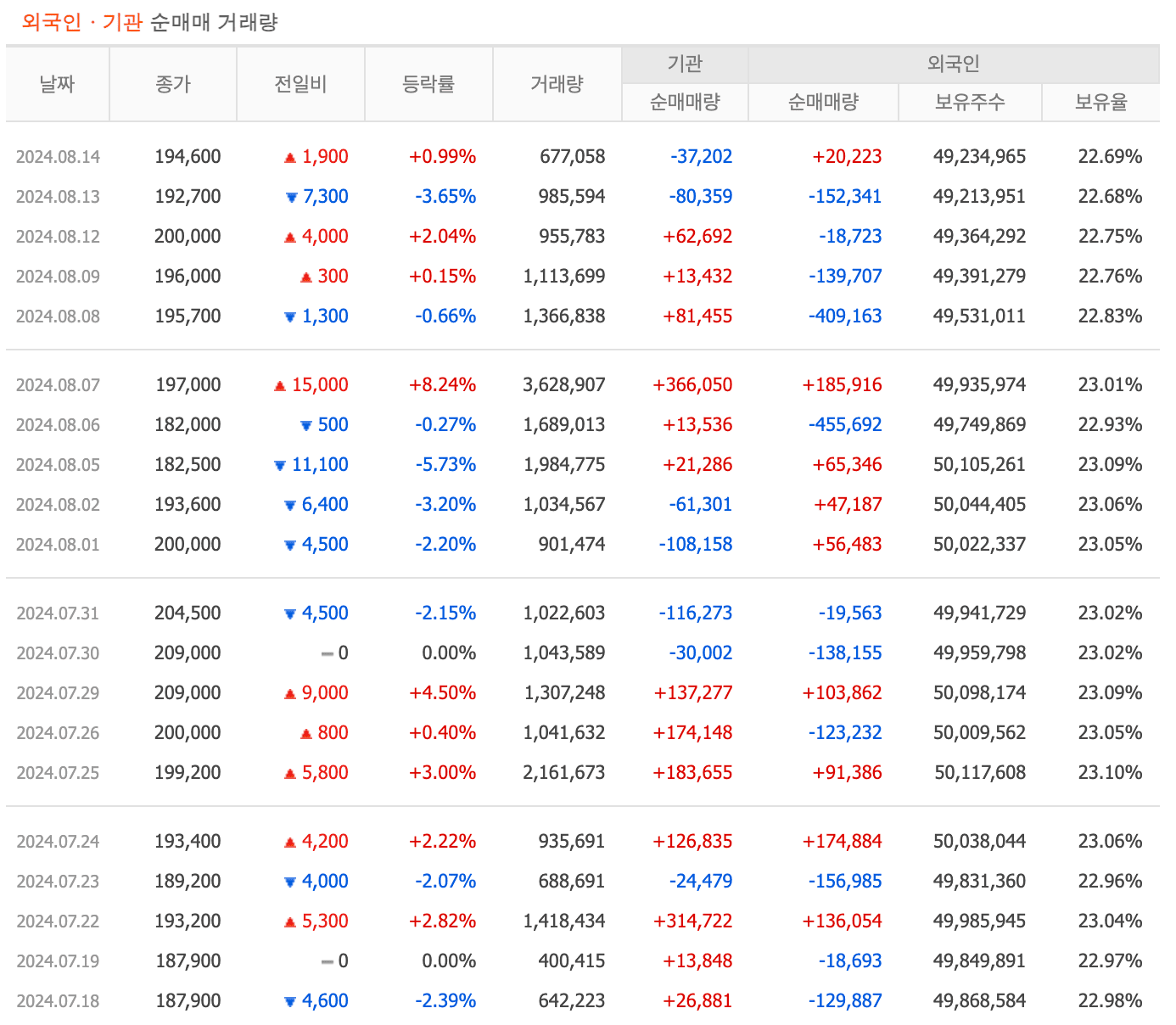Viewport: 1176px width, 1025px height.
Task: Select the 외국인 column group header
Action: click(954, 63)
